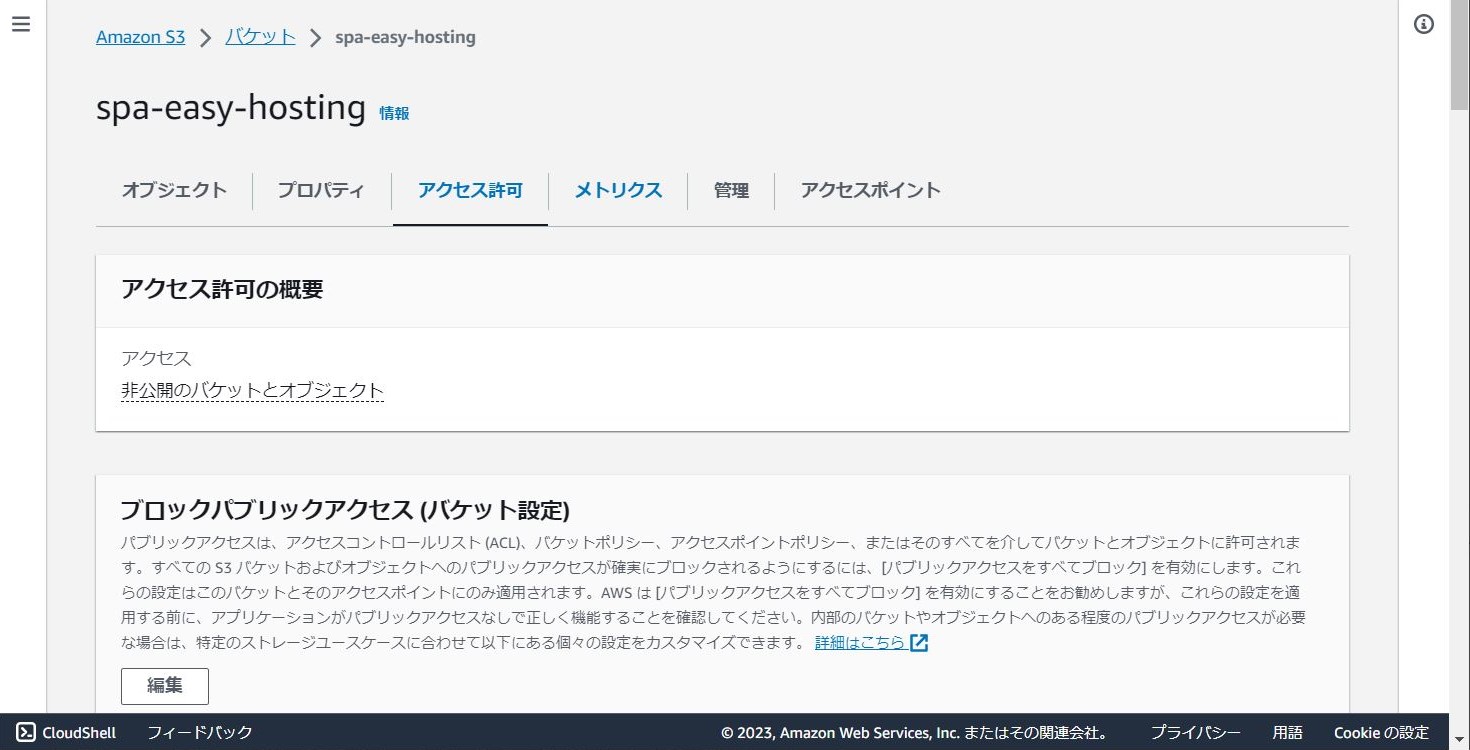Click spa-easy-hosting breadcrumb text
This screenshot has height=750, width=1470.
405,37
